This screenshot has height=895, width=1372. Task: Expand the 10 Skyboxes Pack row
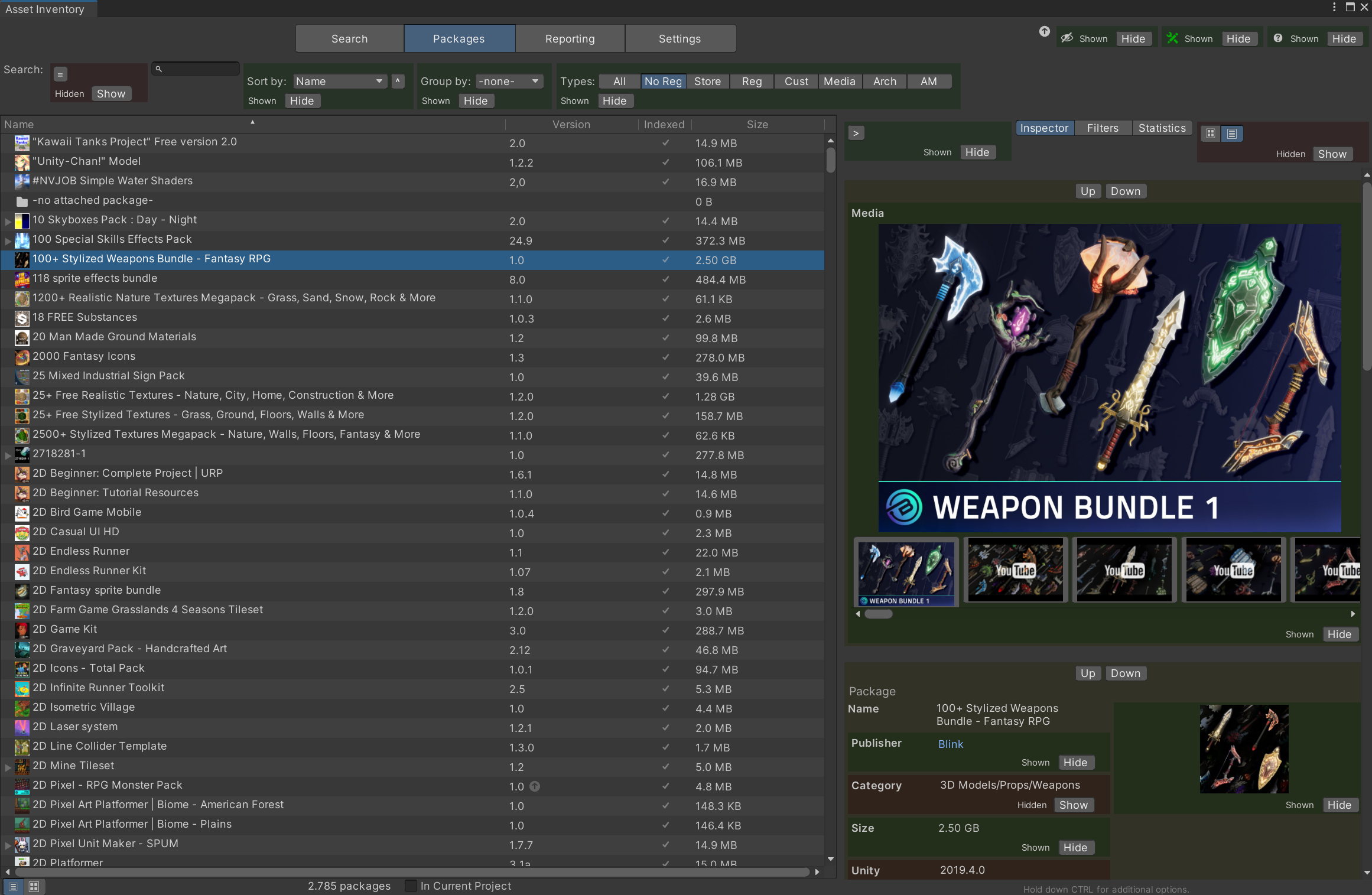click(8, 222)
